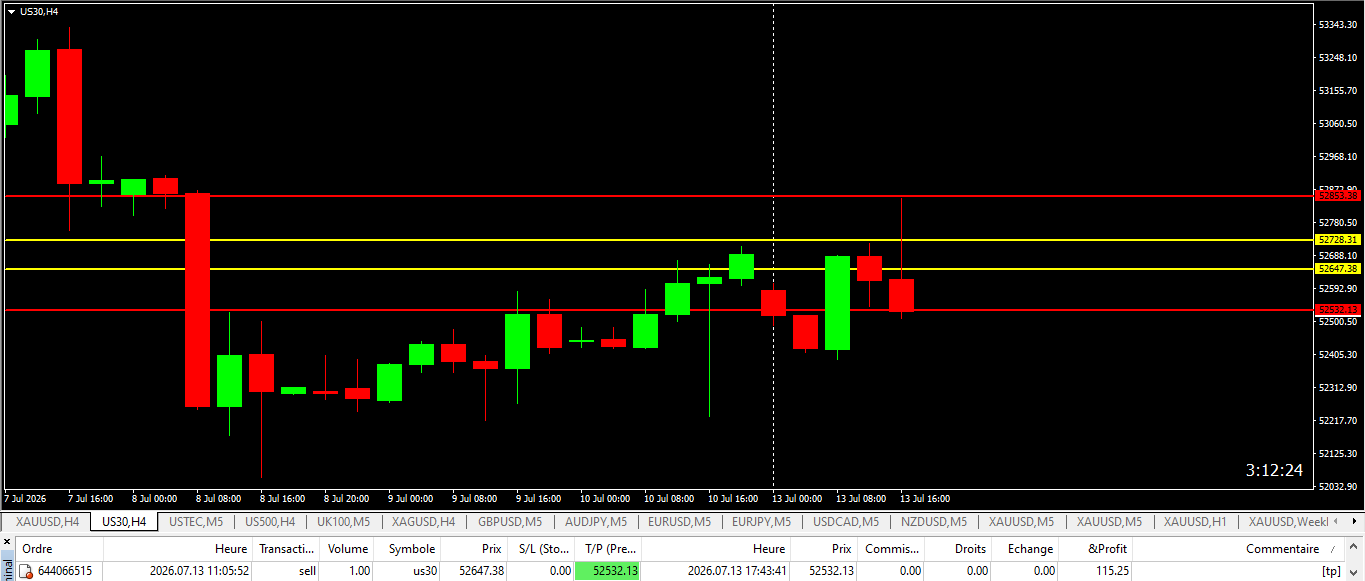Open the XAUUSD,H1 chart tab

pos(1194,521)
